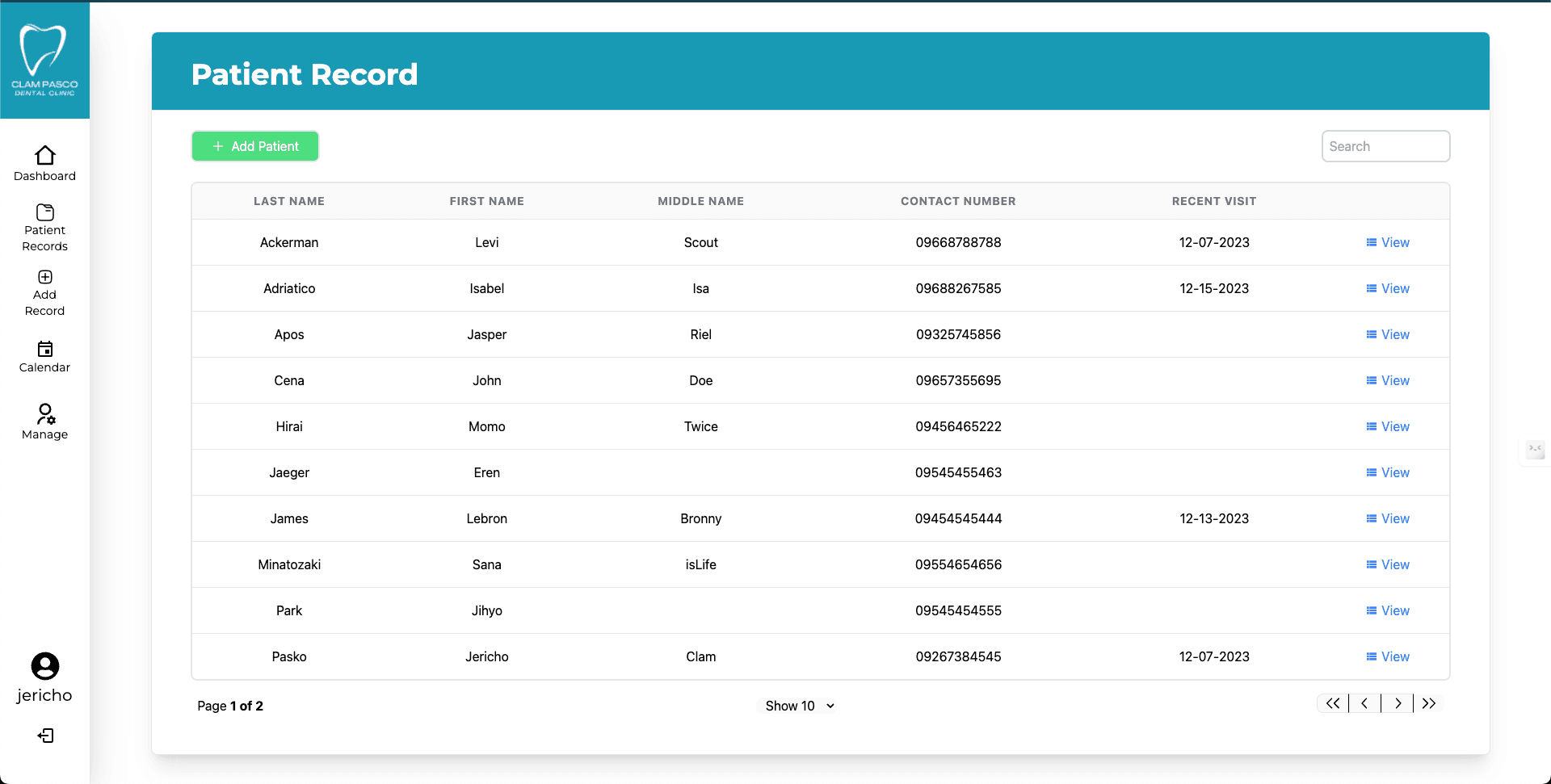Screen dimensions: 1551x784
Task: Sort by the LAST NAME column header
Action: click(x=288, y=200)
